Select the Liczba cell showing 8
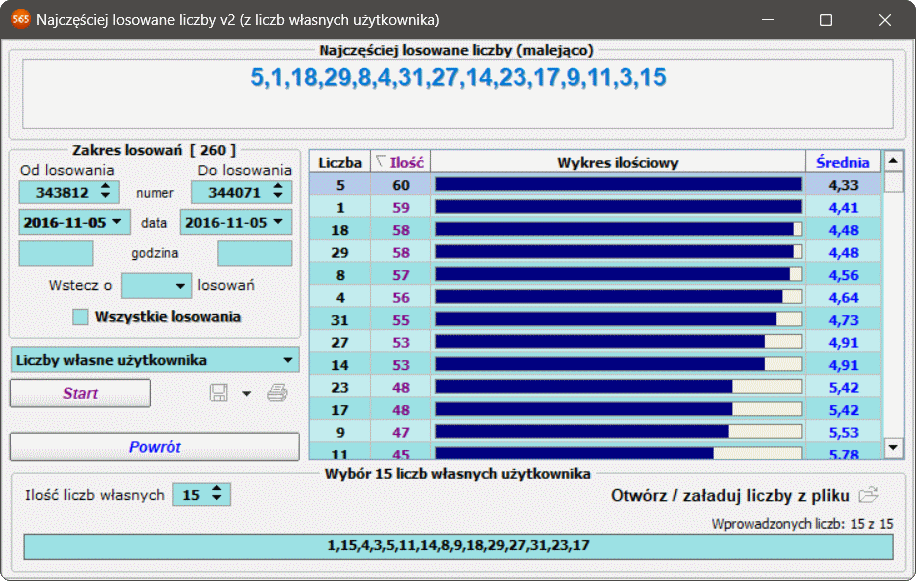The image size is (916, 581). (x=340, y=275)
